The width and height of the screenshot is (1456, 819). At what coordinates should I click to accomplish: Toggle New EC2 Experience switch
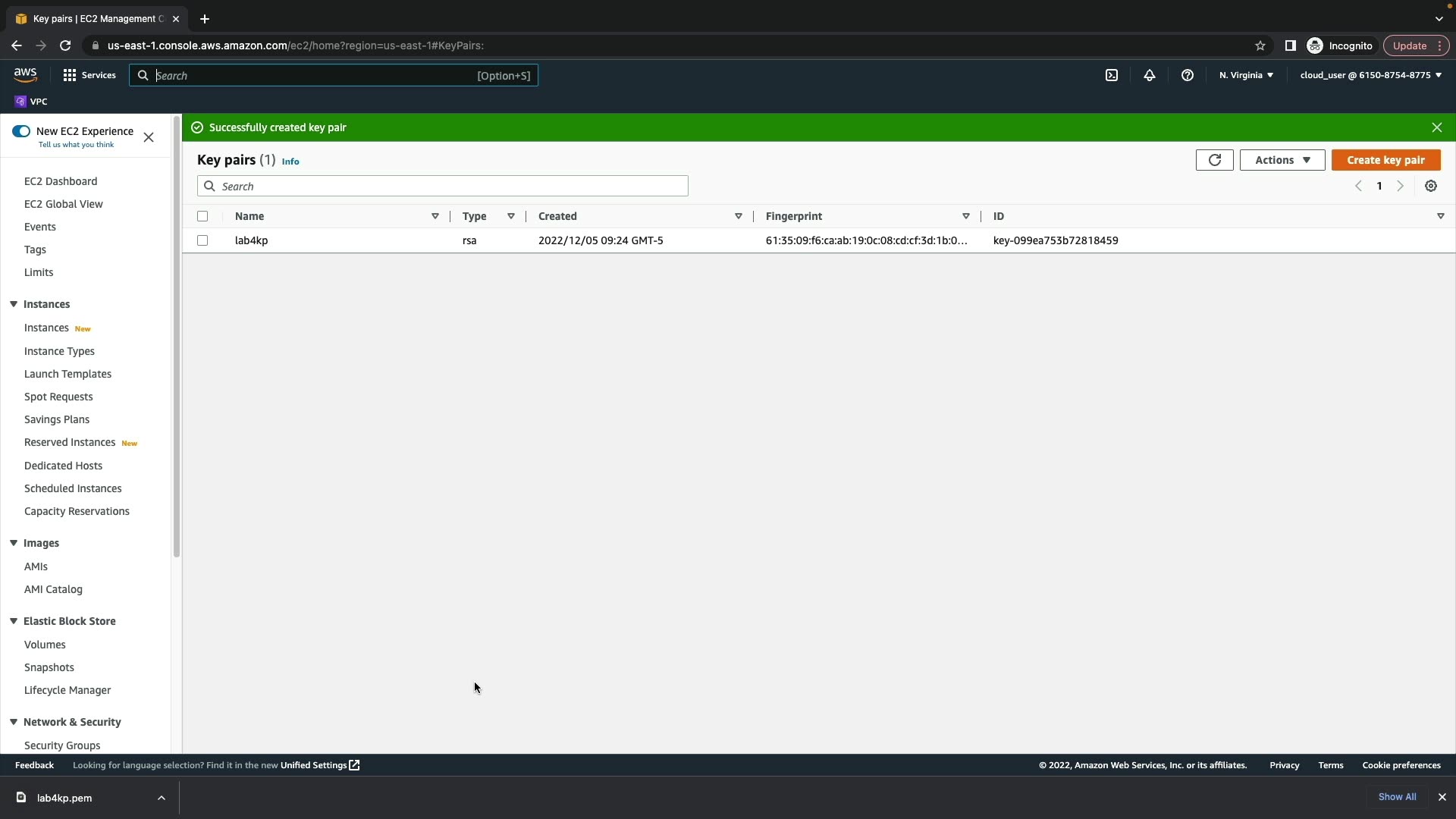click(x=21, y=131)
